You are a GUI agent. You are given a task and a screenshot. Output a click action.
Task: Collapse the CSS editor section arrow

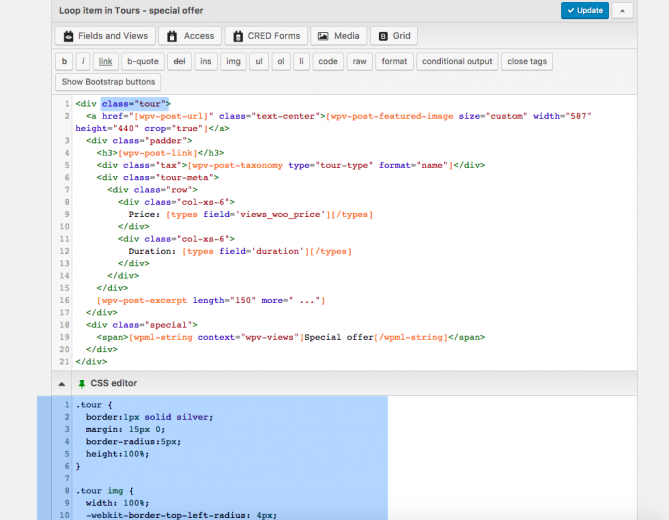tap(62, 383)
